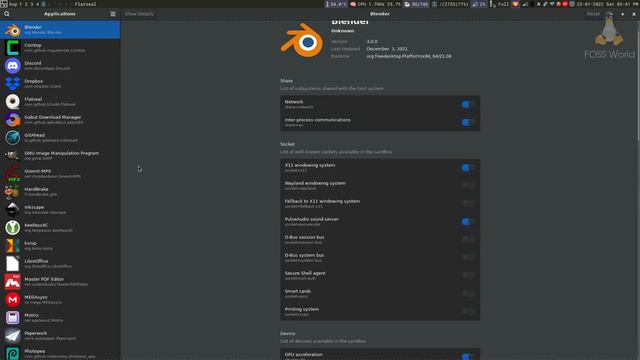640x360 pixels.
Task: Click the Share section heading
Action: click(x=286, y=81)
